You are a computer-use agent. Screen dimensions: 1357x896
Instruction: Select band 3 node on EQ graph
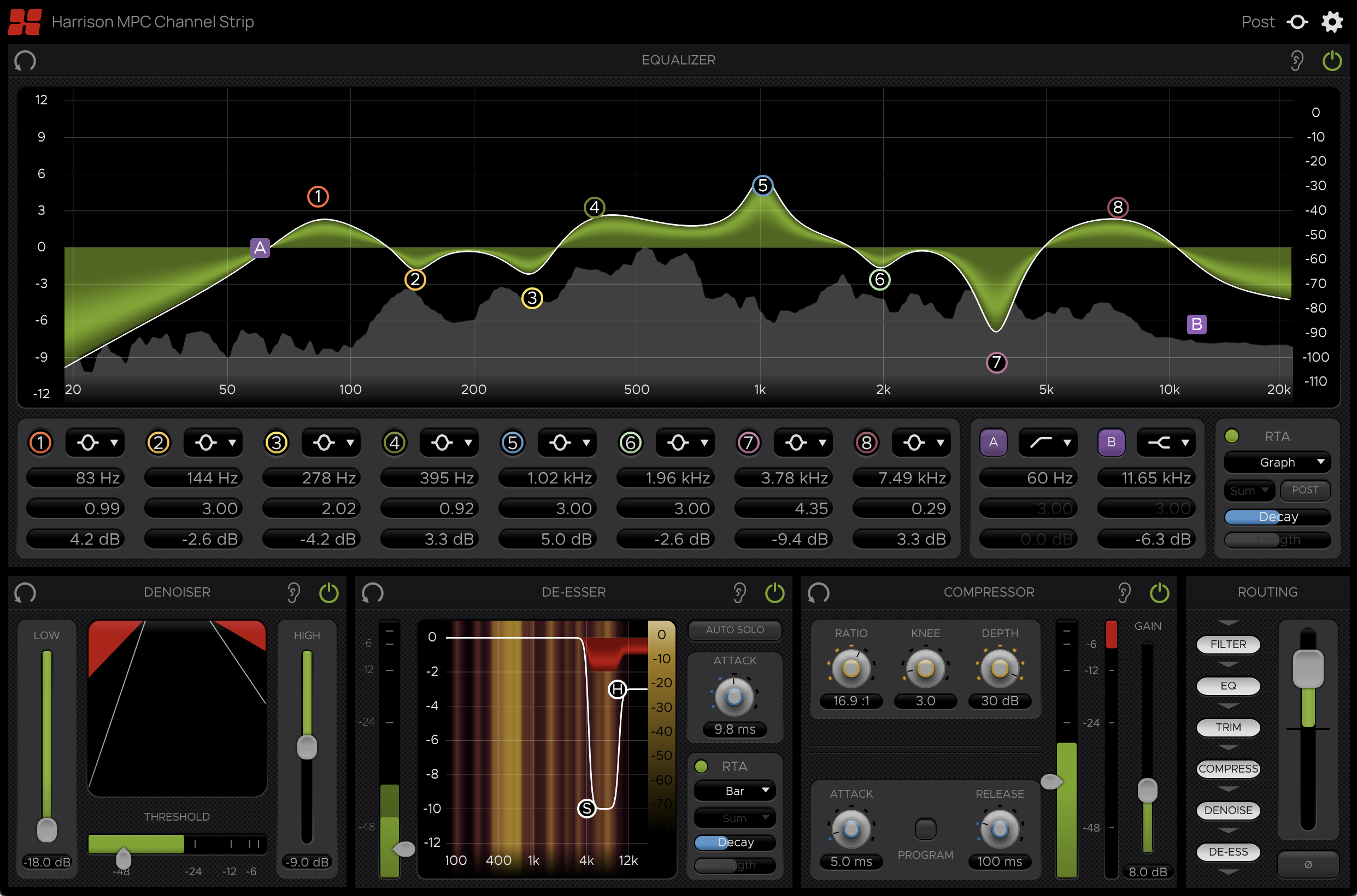[x=532, y=298]
